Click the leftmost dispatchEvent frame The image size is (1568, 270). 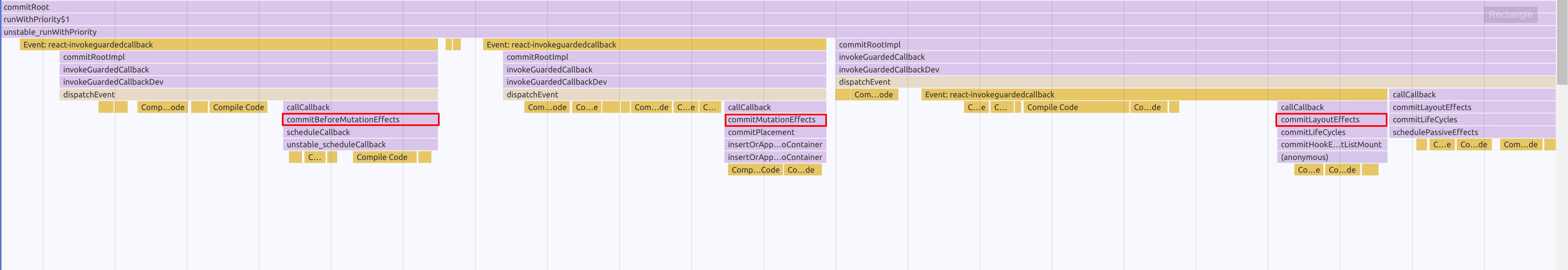click(x=248, y=94)
